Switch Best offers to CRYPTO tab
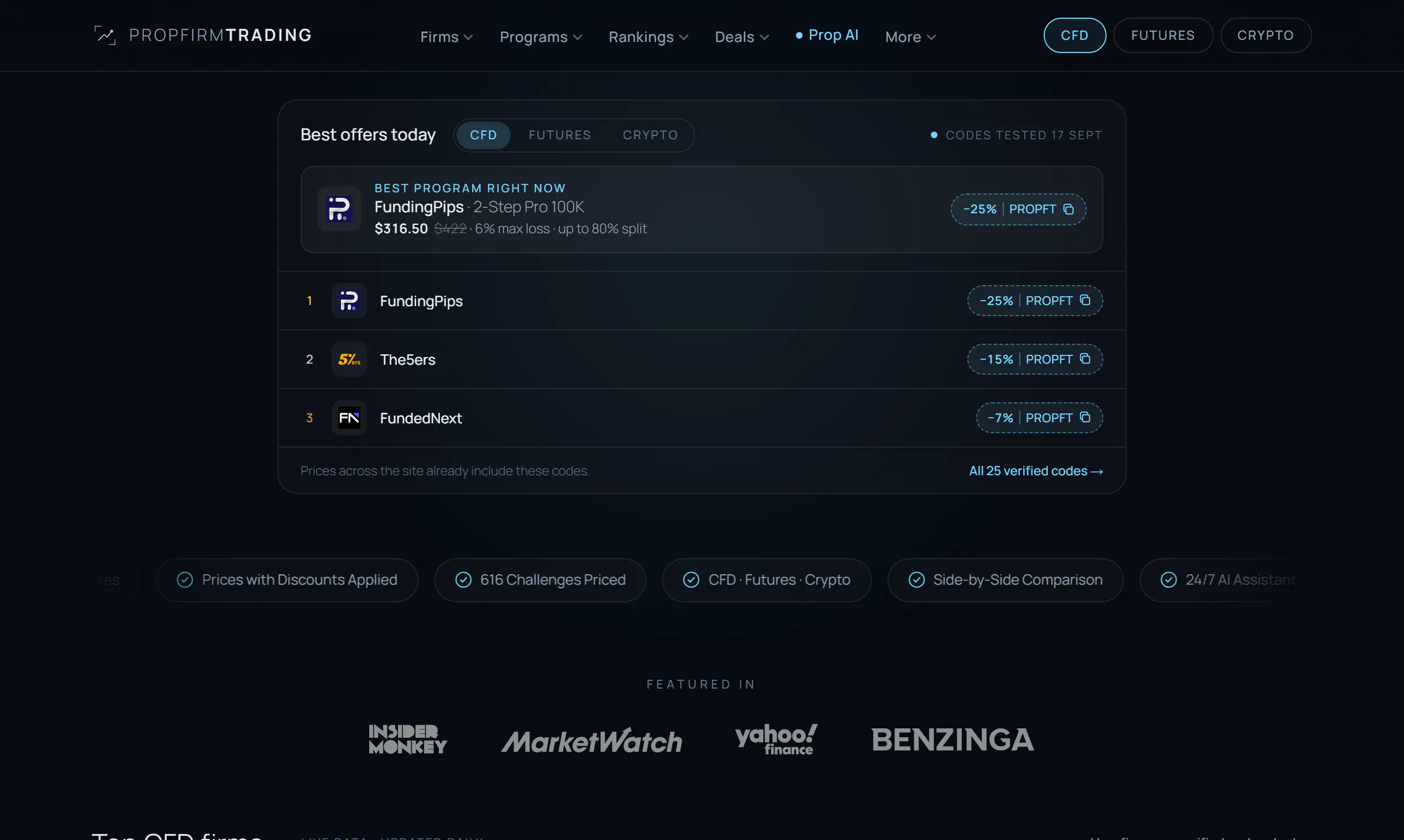 [x=651, y=135]
